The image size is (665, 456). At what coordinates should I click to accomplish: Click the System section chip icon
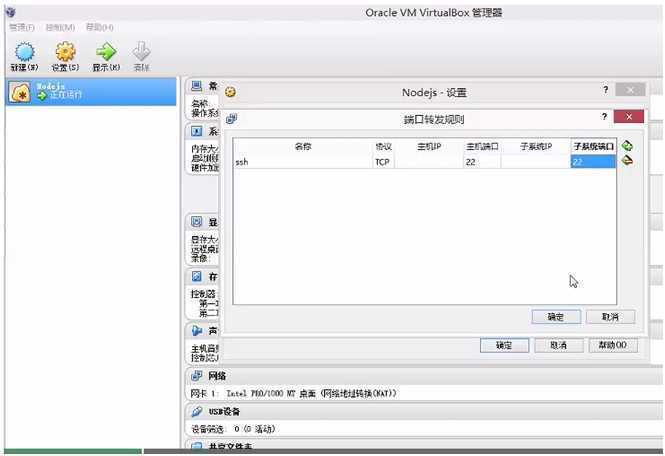pos(196,131)
